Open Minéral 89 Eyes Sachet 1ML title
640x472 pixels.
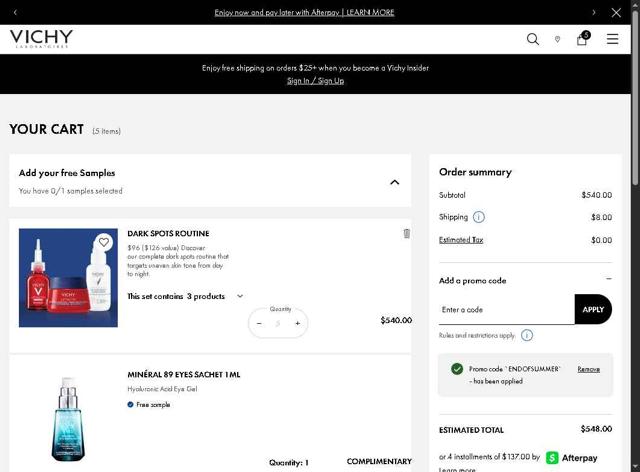(184, 374)
